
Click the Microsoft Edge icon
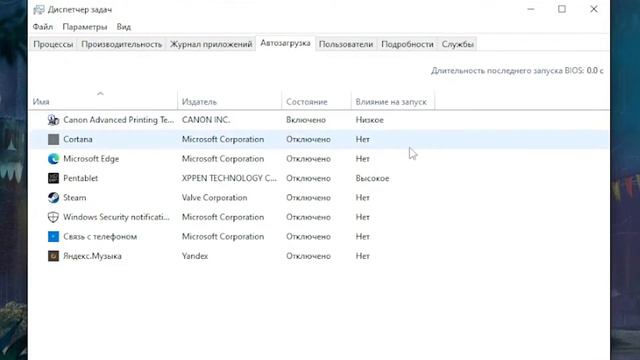click(x=53, y=159)
